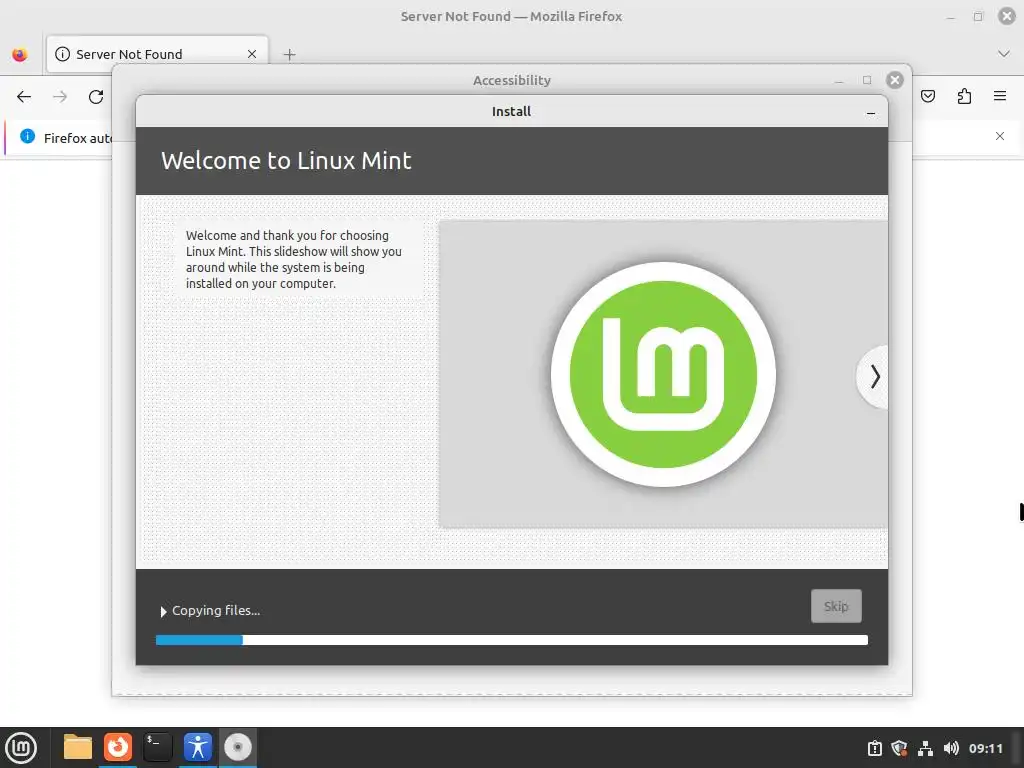Screen dimensions: 1024x768
Task: Minimize the Accessibility window
Action: (839, 81)
